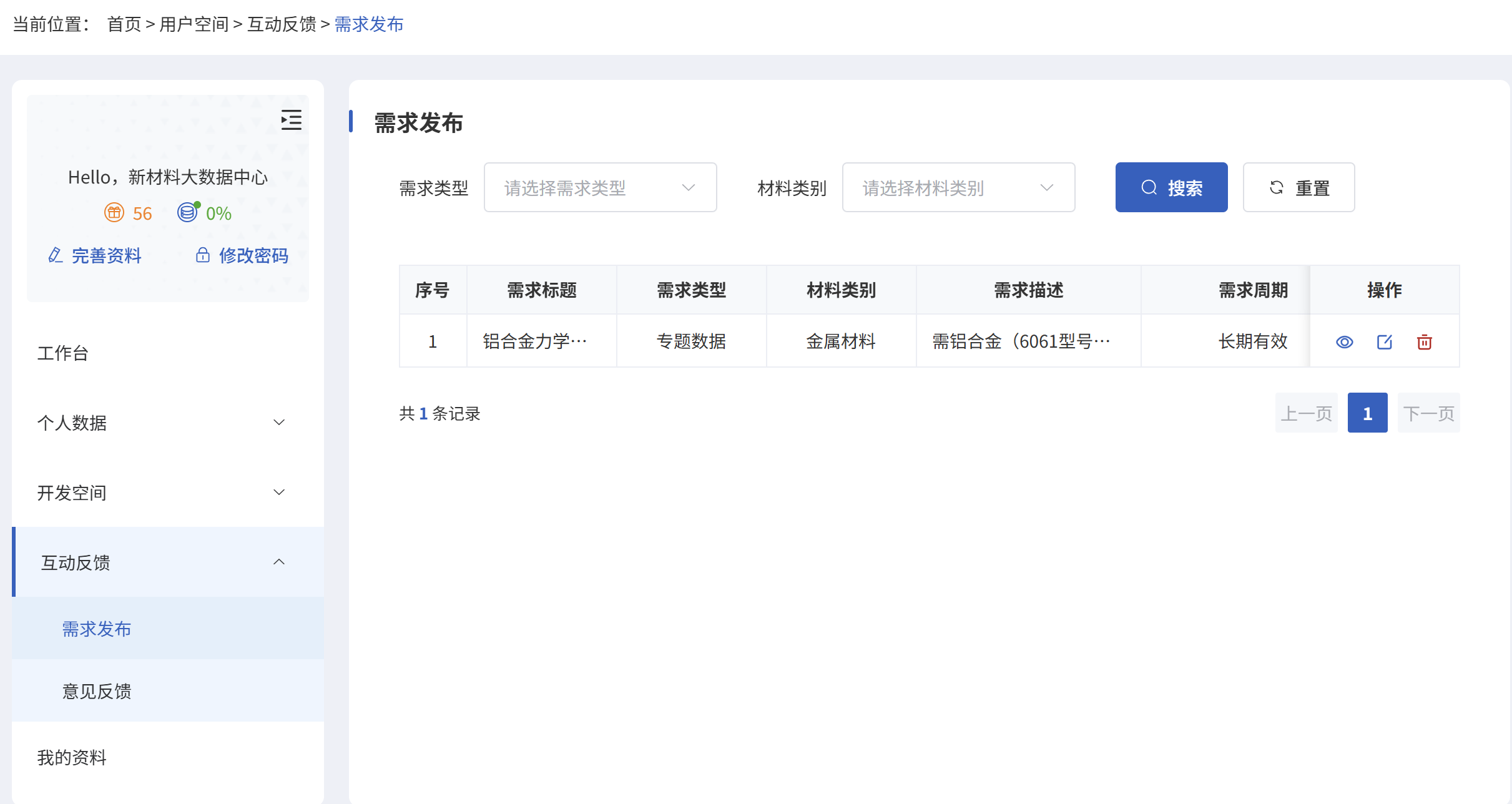Viewport: 1512px width, 804px height.
Task: Click the blue database completion icon
Action: pyautogui.click(x=187, y=213)
